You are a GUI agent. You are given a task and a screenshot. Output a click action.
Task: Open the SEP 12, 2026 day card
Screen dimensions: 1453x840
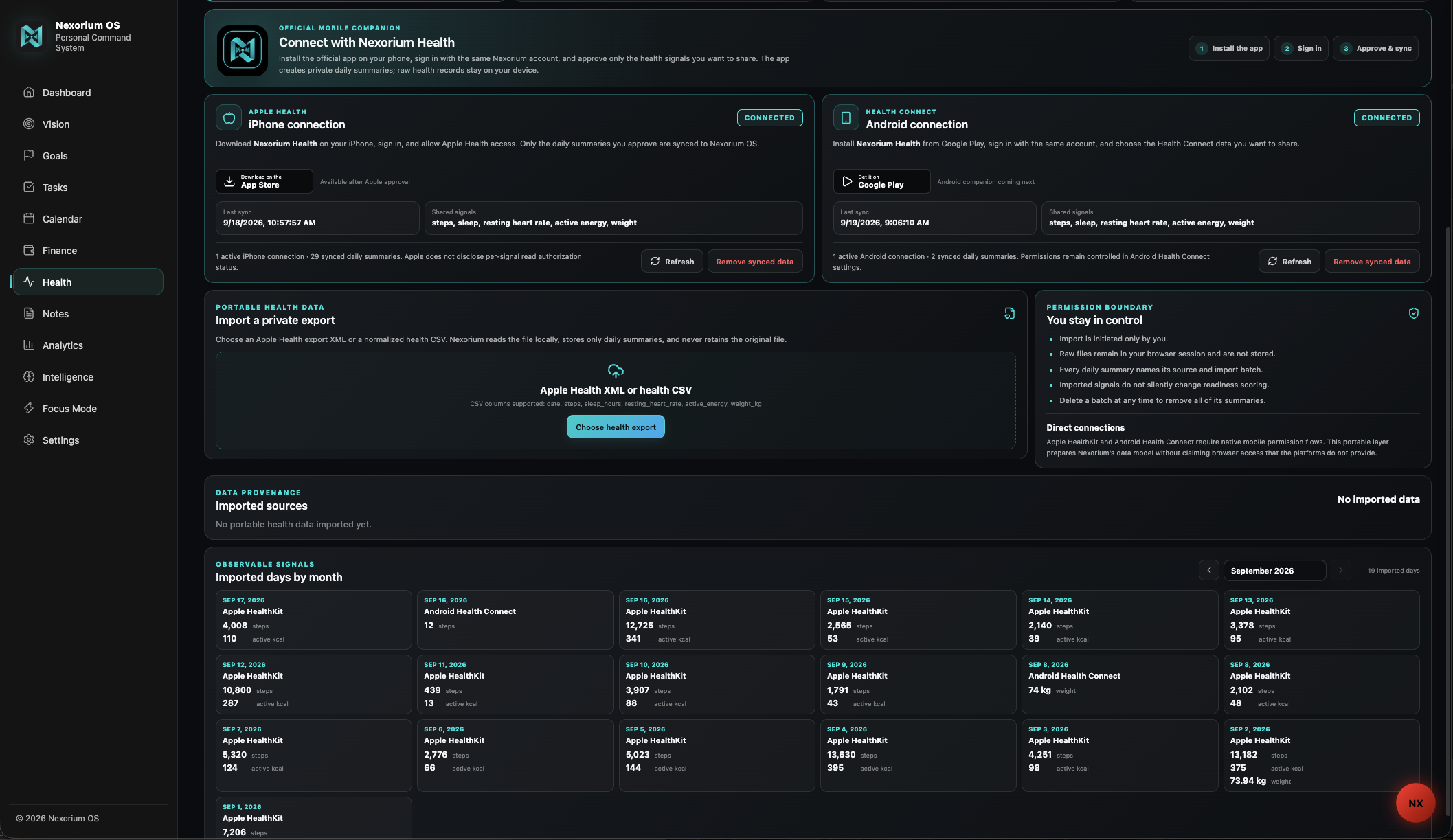tap(313, 684)
